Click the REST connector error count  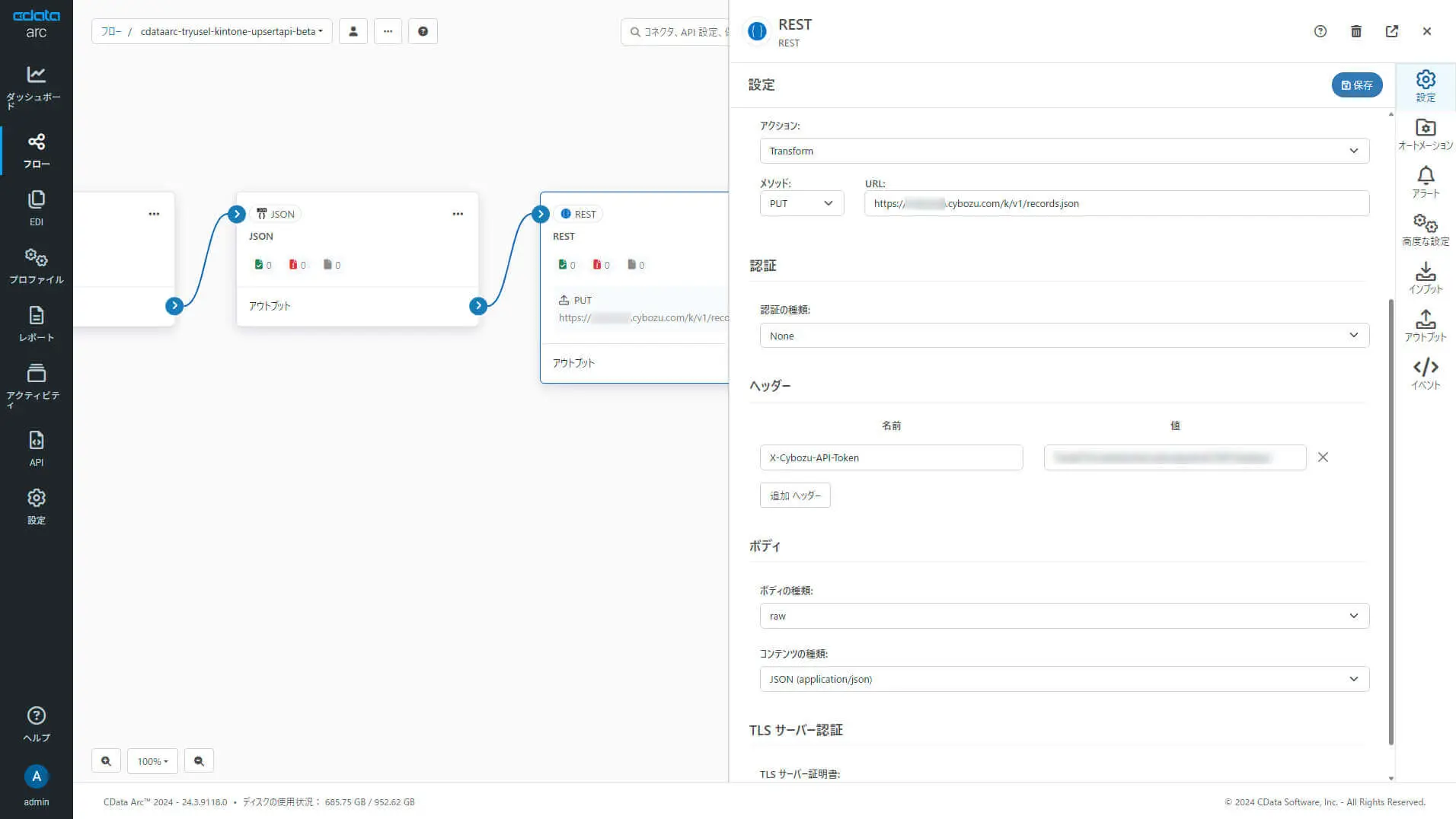pos(601,265)
